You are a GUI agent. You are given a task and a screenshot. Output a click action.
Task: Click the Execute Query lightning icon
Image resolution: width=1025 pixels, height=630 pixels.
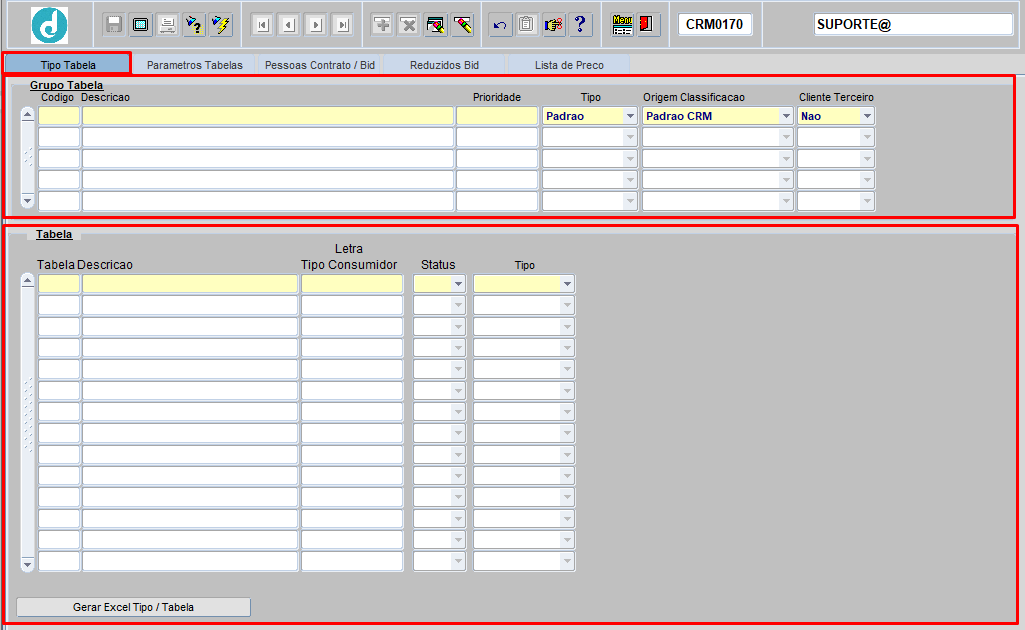point(222,25)
